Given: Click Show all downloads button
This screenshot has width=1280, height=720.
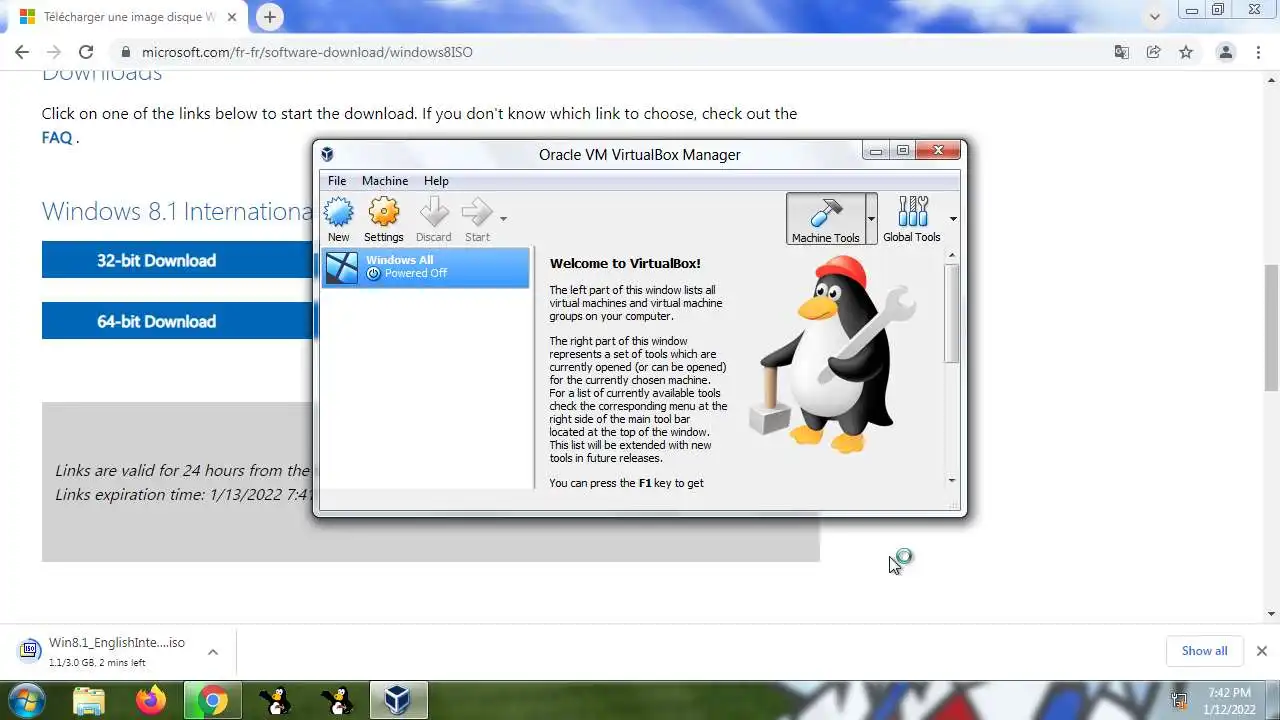Looking at the screenshot, I should click(1204, 651).
